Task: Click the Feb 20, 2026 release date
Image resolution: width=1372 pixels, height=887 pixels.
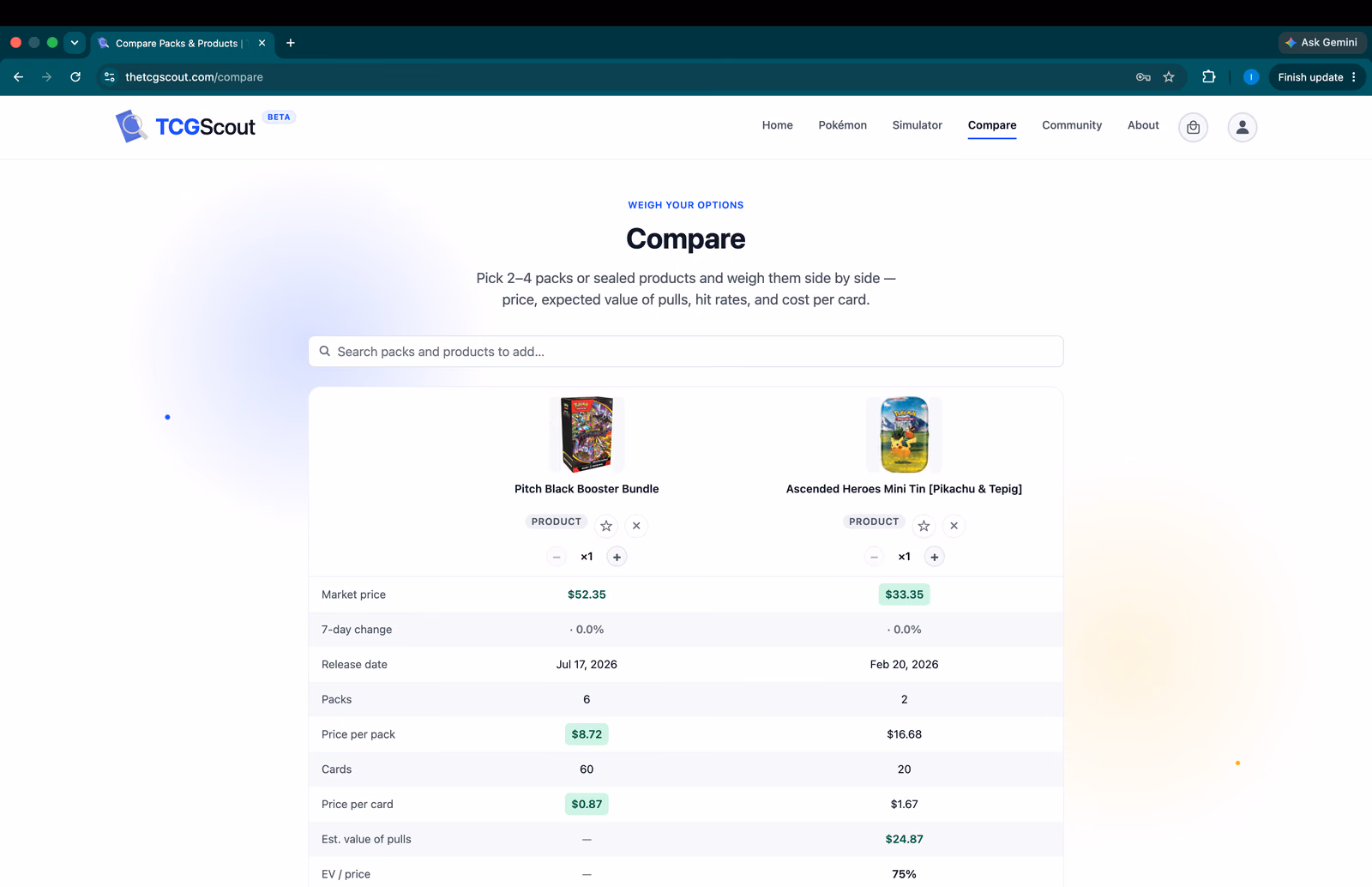Action: [904, 665]
